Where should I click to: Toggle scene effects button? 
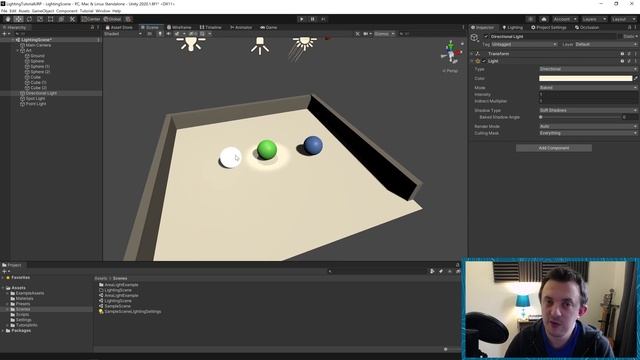point(178,34)
